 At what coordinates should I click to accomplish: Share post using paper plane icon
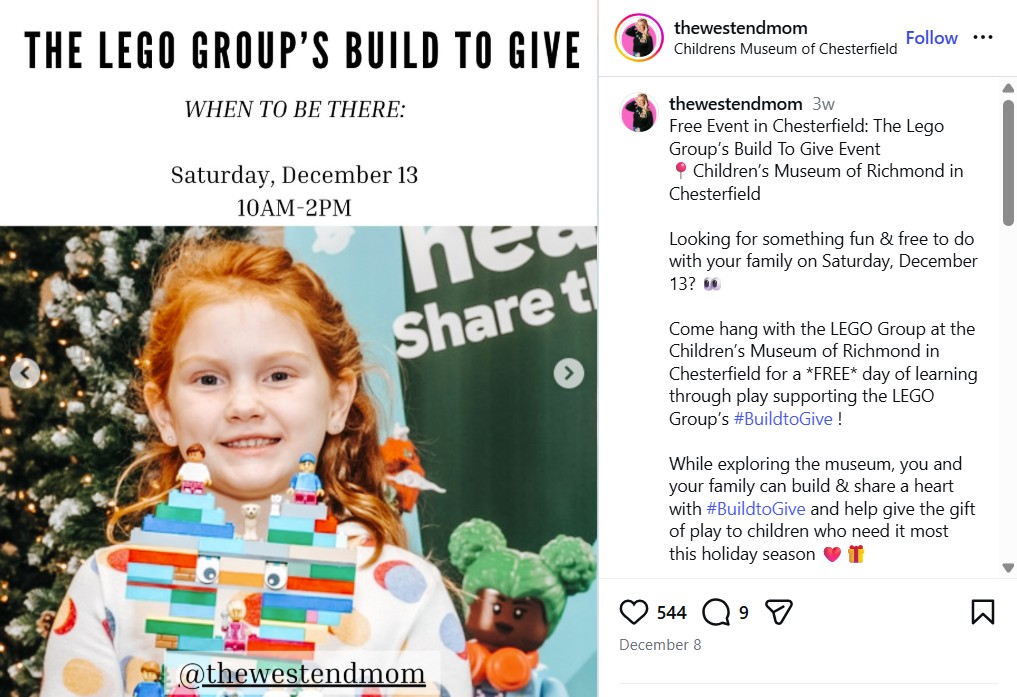click(x=778, y=612)
